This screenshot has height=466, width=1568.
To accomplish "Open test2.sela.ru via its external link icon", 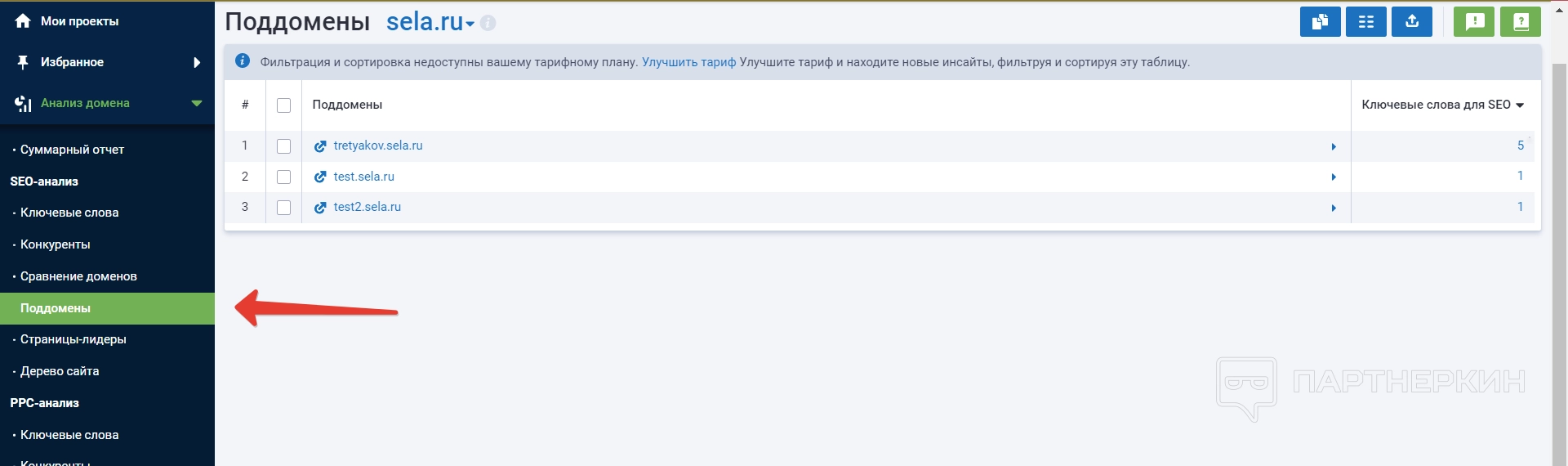I will [320, 208].
